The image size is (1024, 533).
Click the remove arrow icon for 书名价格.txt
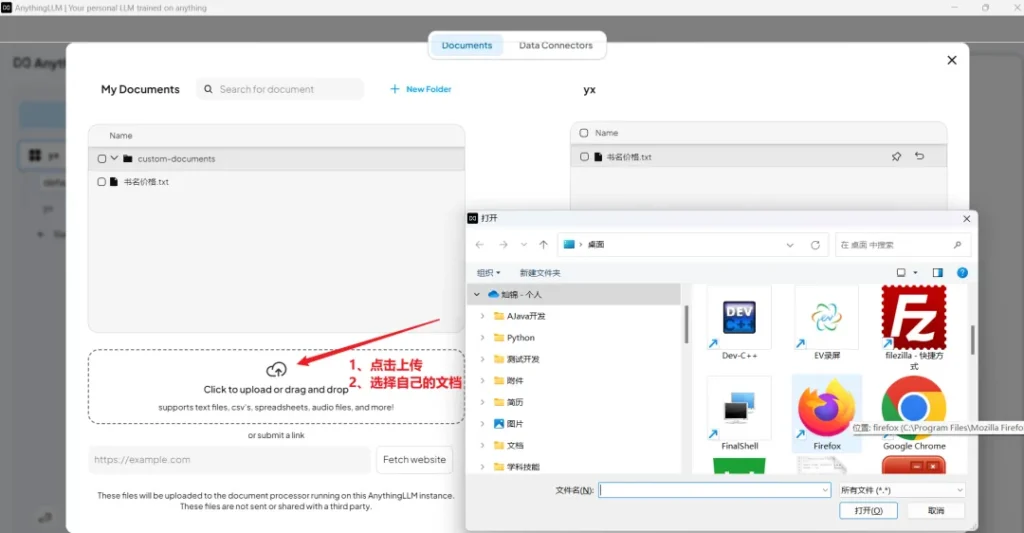(919, 157)
